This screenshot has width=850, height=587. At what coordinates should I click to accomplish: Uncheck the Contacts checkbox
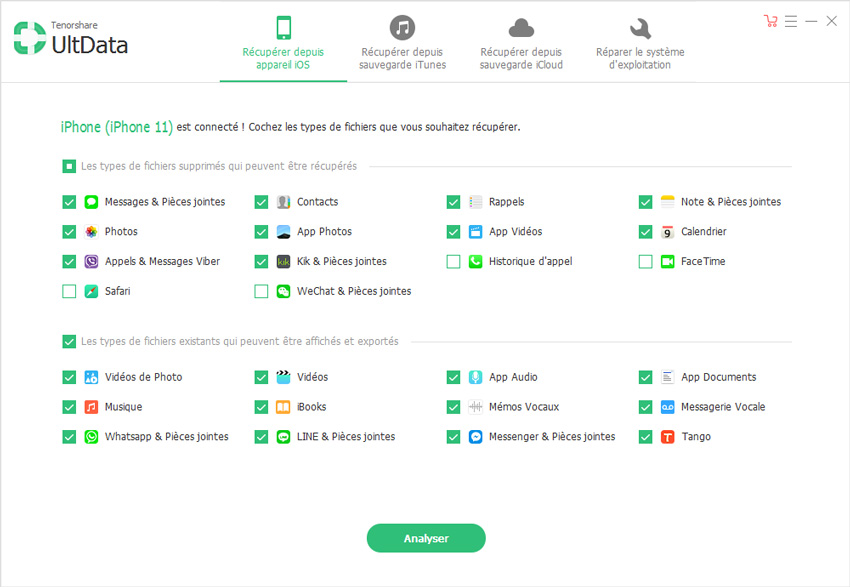click(261, 202)
